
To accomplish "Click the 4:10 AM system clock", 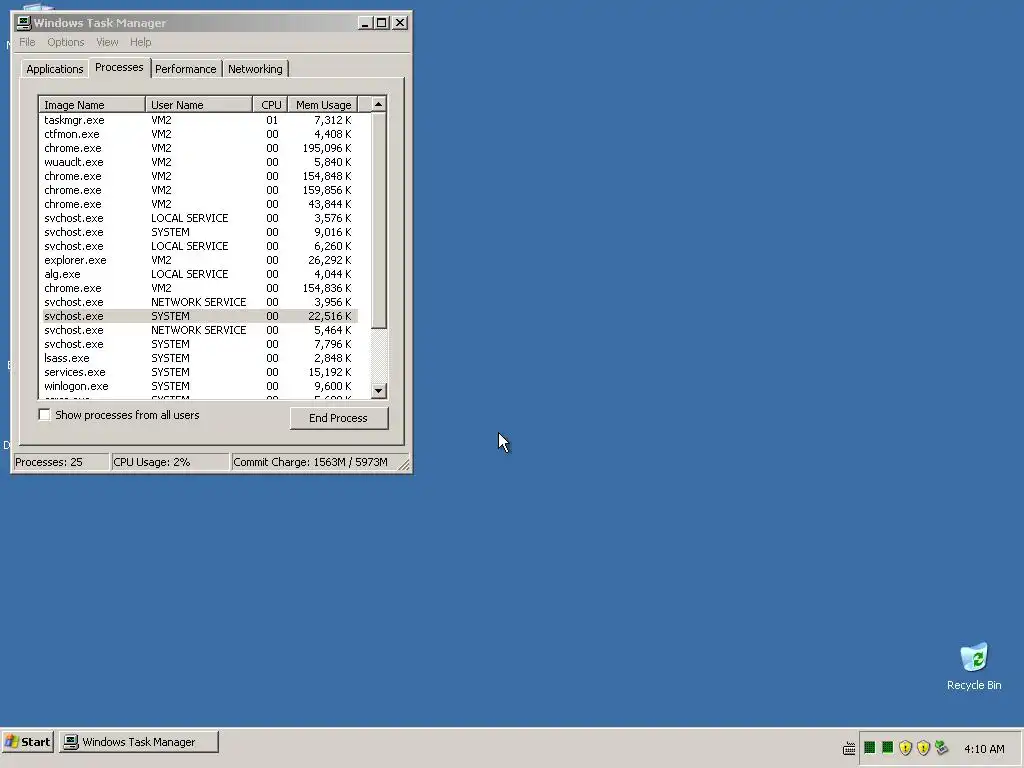I will click(984, 748).
